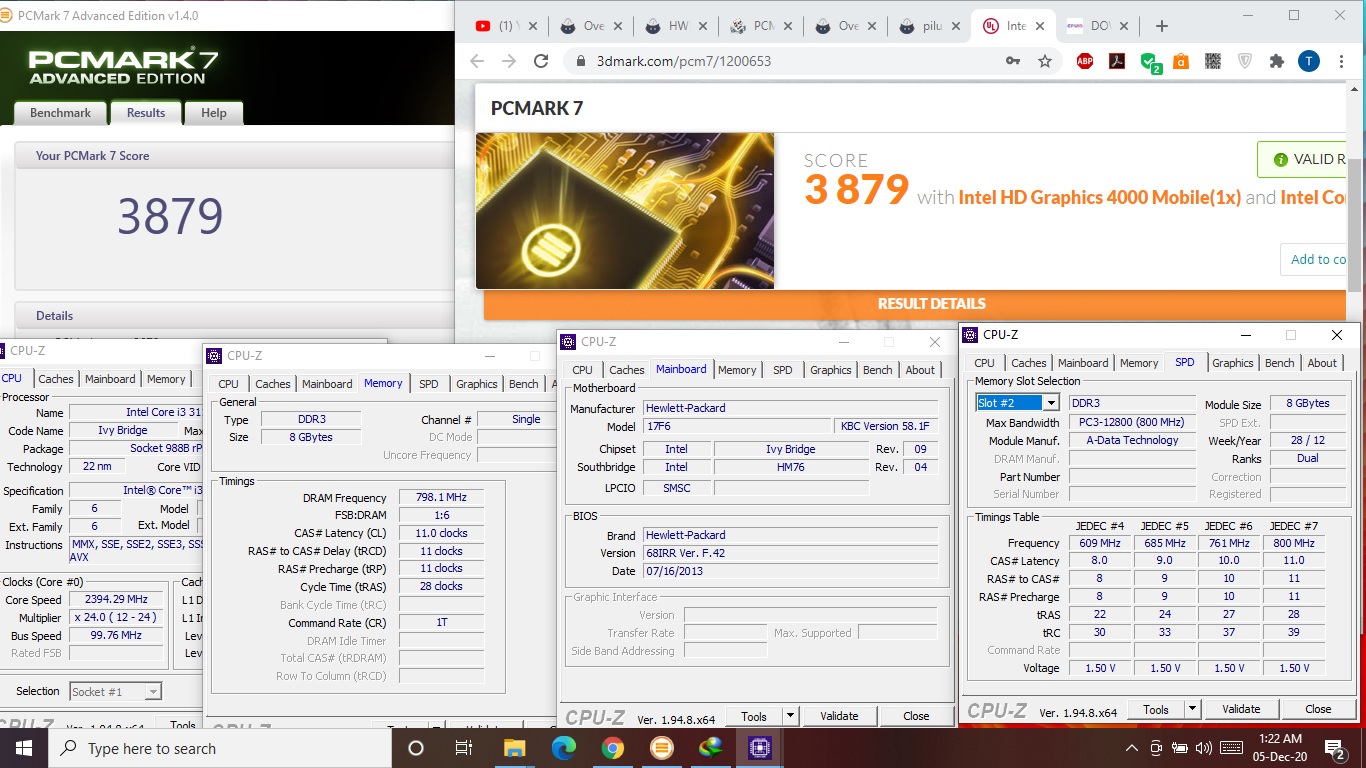
Task: Click the Add to compare button
Action: pyautogui.click(x=1312, y=260)
